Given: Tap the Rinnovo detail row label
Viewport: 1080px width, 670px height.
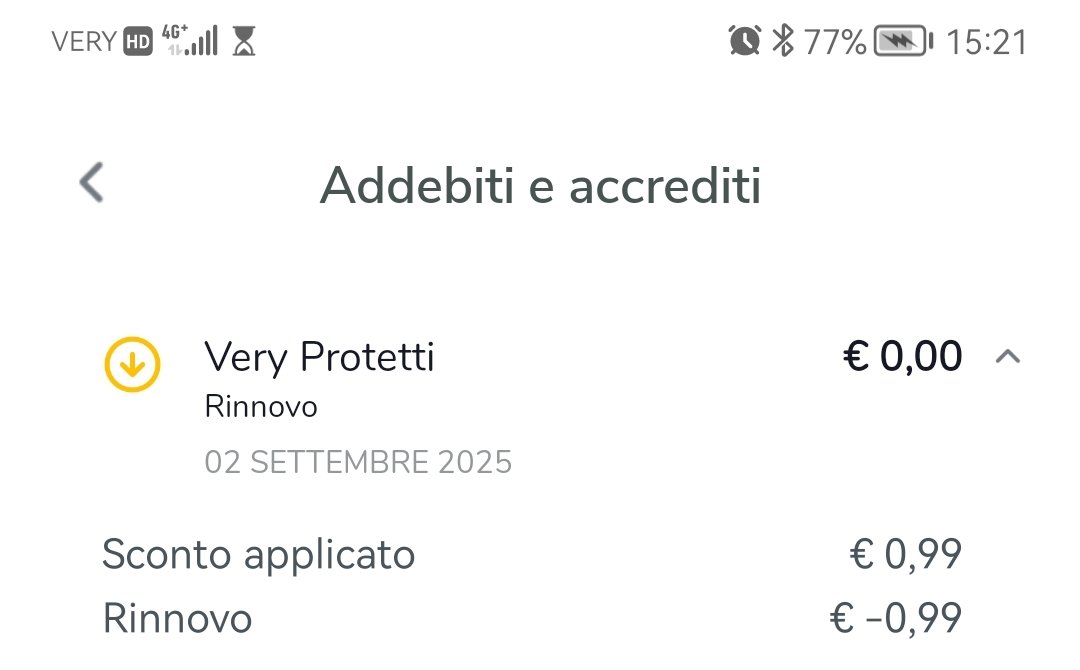Looking at the screenshot, I should (x=177, y=618).
